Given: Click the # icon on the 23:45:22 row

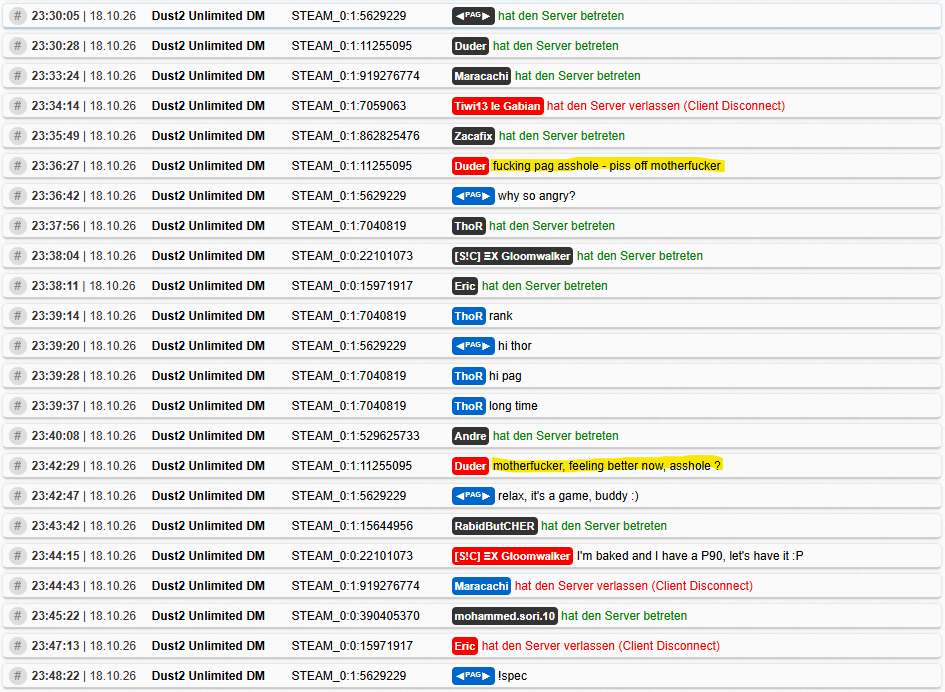Looking at the screenshot, I should (17, 616).
